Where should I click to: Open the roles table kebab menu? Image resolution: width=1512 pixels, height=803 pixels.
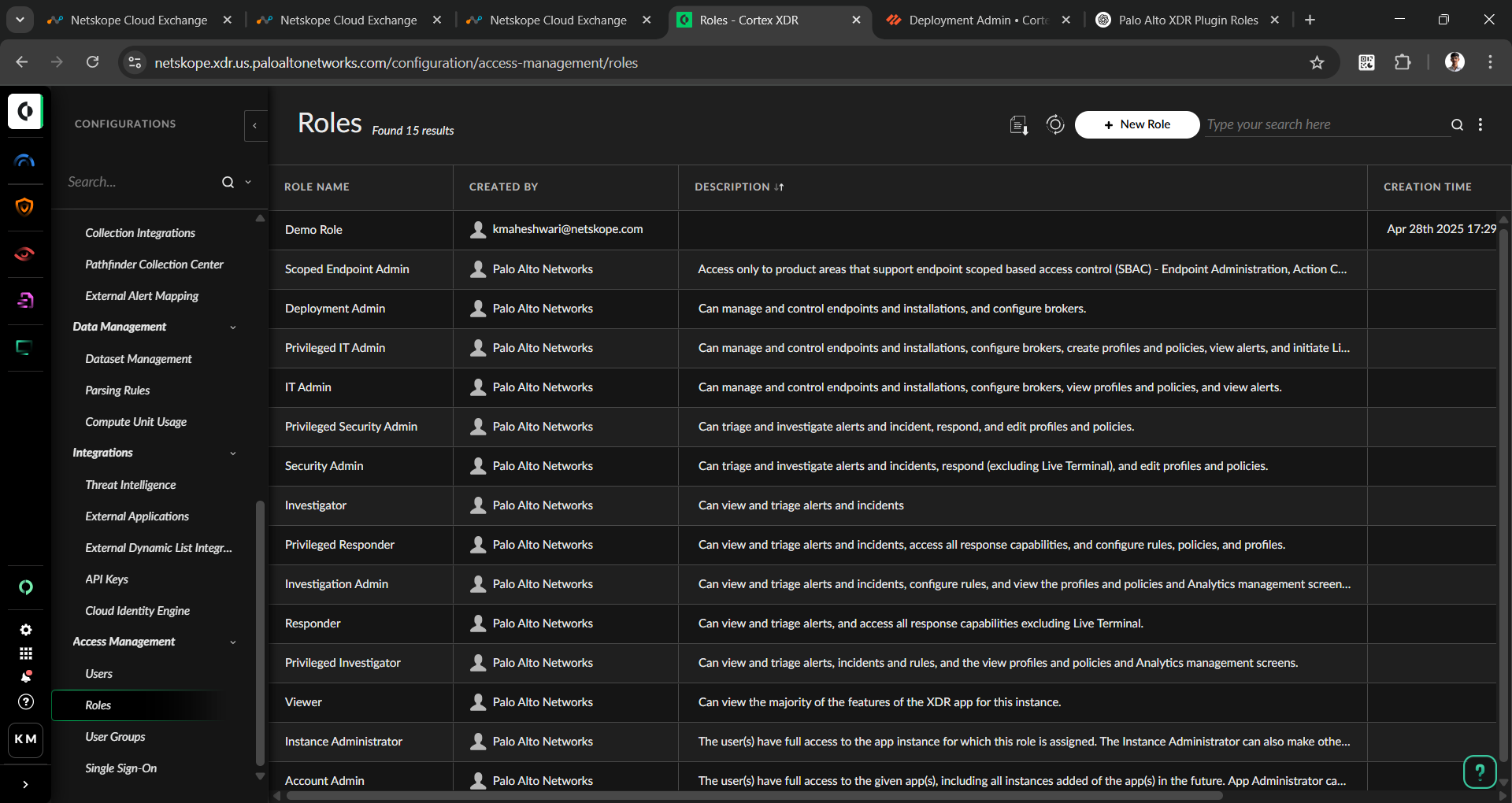[1480, 124]
